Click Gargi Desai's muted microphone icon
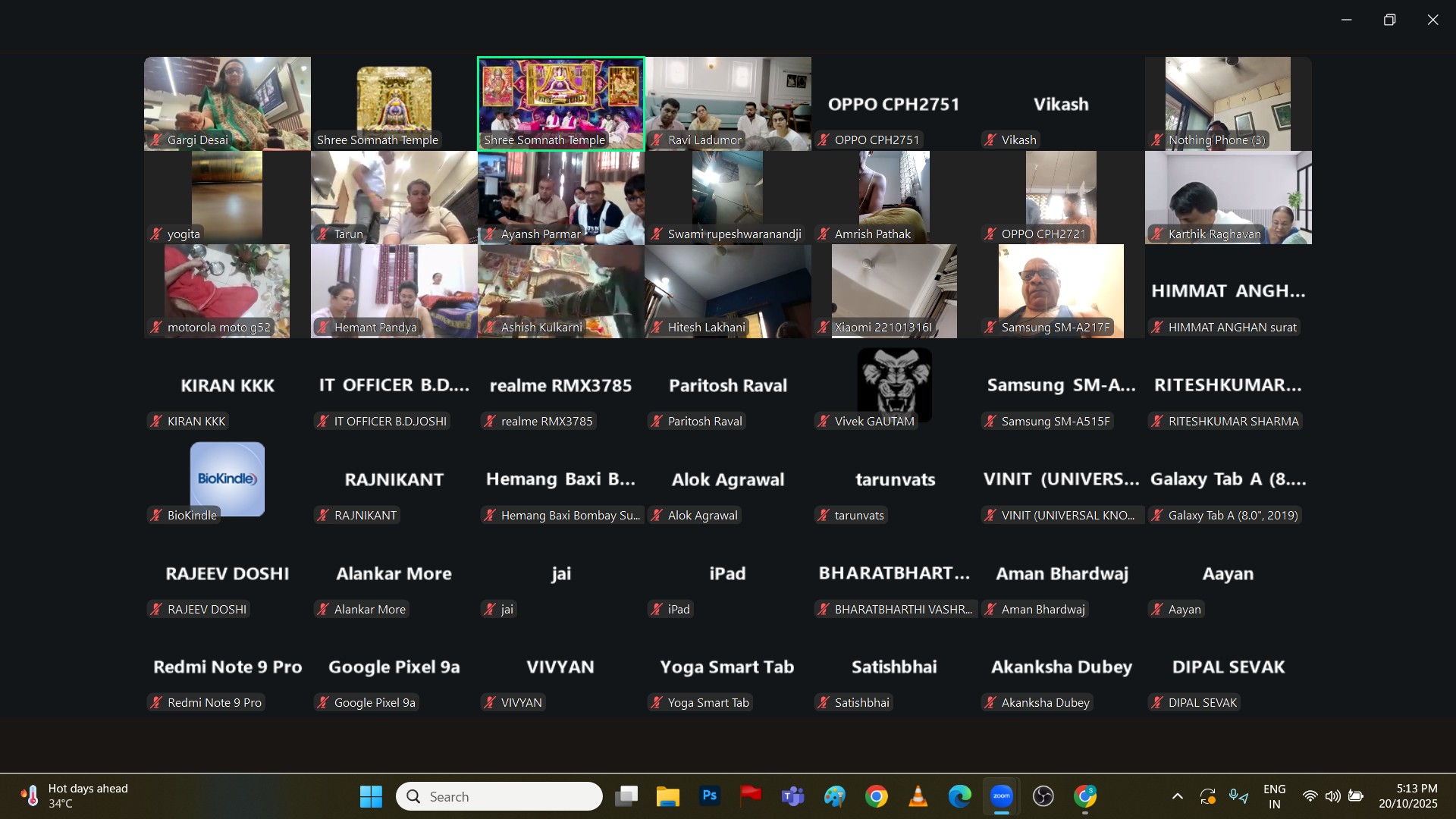This screenshot has width=1456, height=819. (156, 140)
